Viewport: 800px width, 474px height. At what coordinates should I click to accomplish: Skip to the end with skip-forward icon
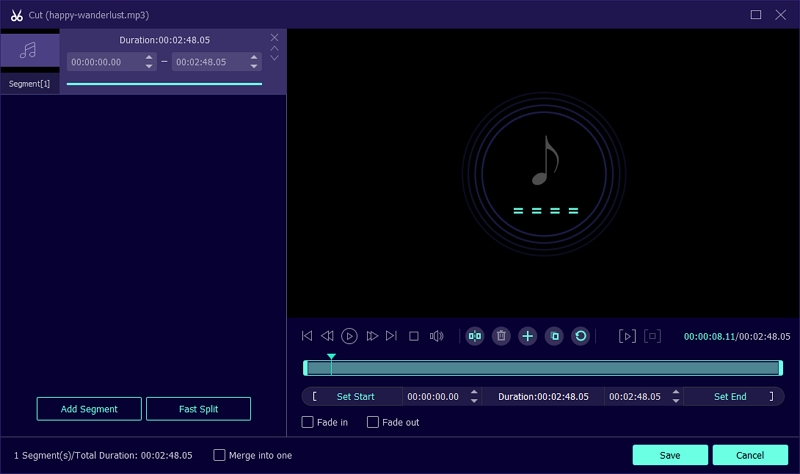pos(391,336)
